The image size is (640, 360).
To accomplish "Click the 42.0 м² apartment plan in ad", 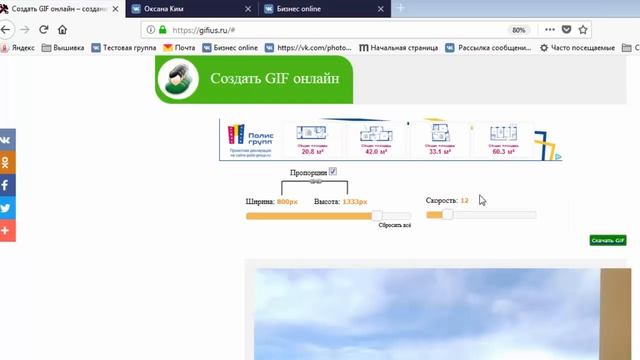I will pyautogui.click(x=376, y=140).
